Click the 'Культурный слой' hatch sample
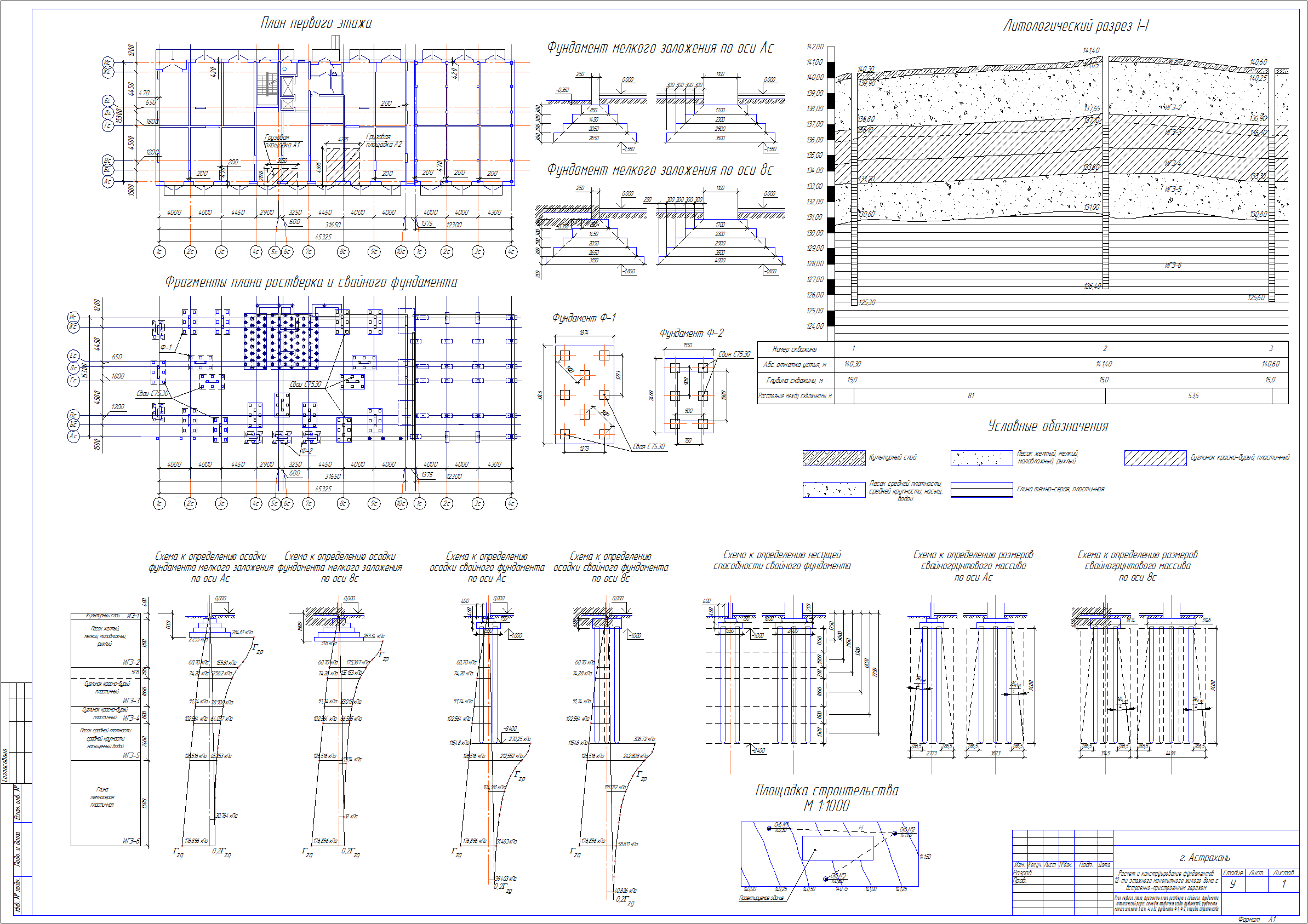The height and width of the screenshot is (924, 1308). point(834,458)
